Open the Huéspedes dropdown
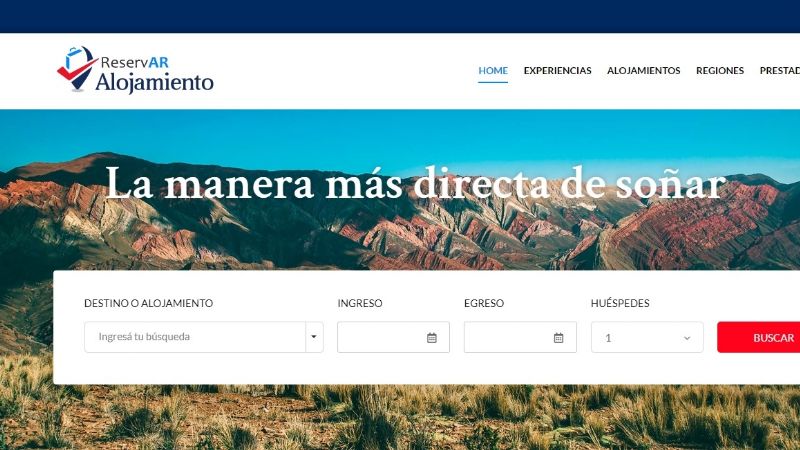 coord(647,337)
